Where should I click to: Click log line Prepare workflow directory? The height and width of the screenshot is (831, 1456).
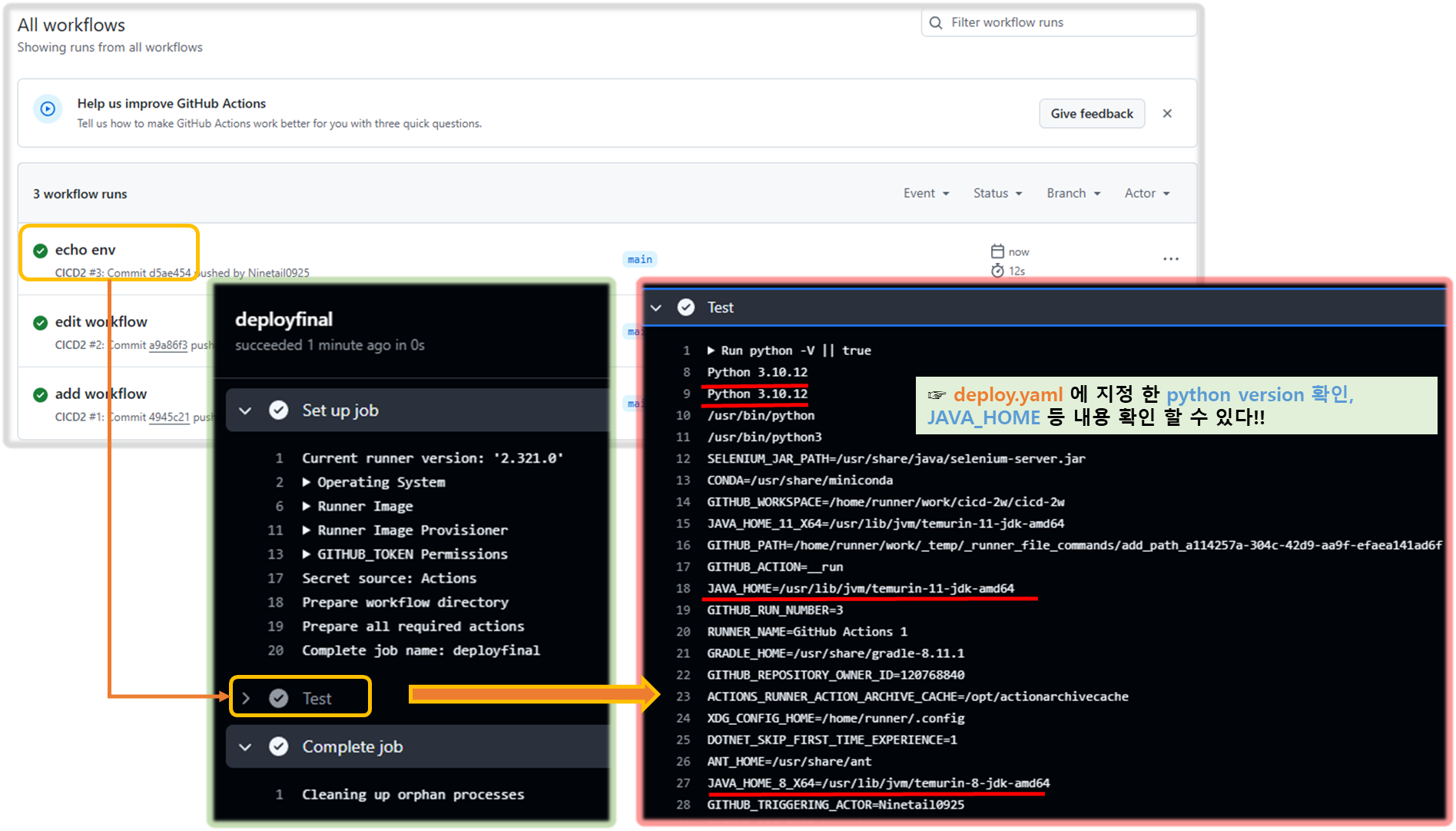[405, 602]
